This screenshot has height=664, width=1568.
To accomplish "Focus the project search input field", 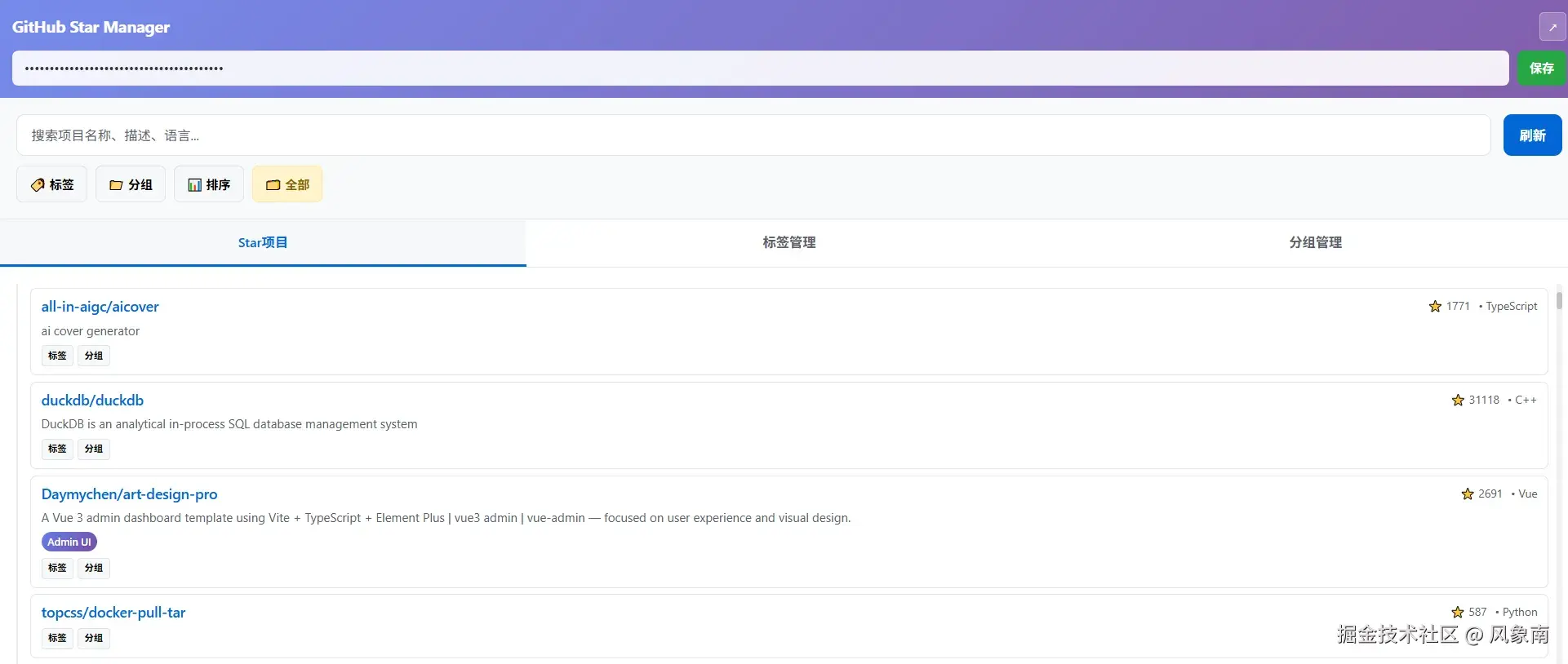I will click(753, 135).
